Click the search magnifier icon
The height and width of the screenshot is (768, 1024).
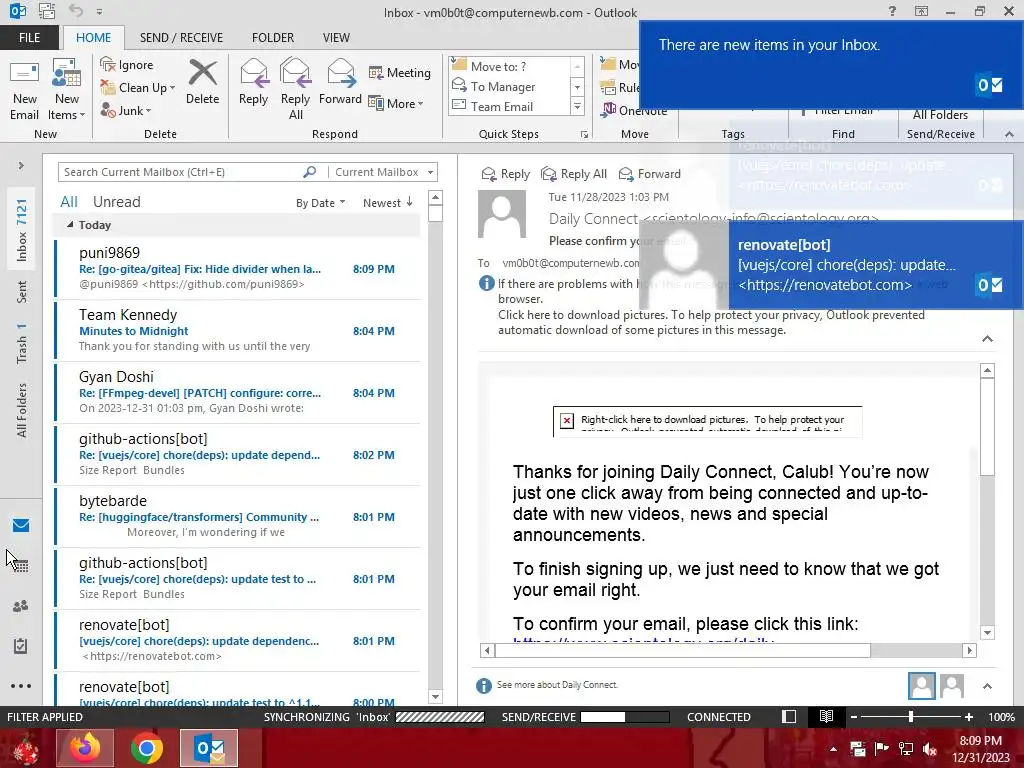pos(310,172)
